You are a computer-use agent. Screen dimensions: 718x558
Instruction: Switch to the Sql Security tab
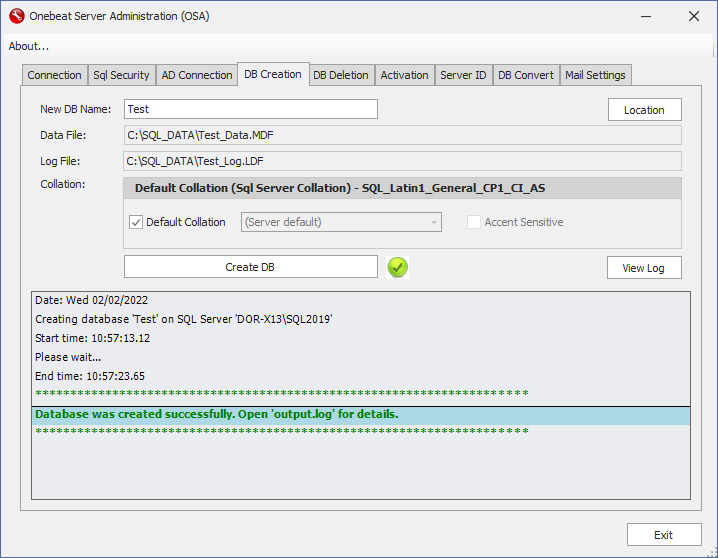tap(121, 75)
